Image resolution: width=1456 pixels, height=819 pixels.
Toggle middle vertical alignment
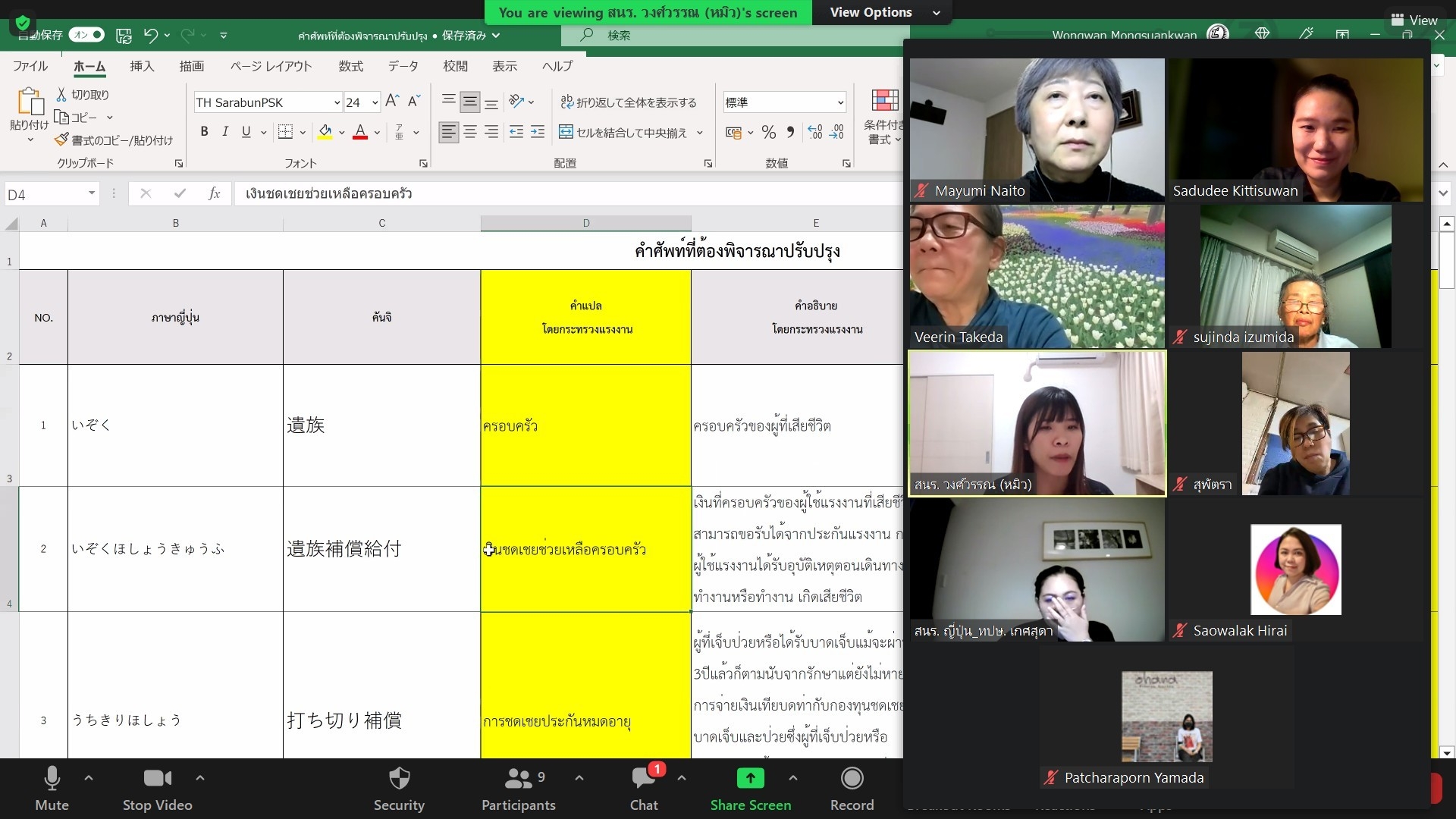click(470, 102)
